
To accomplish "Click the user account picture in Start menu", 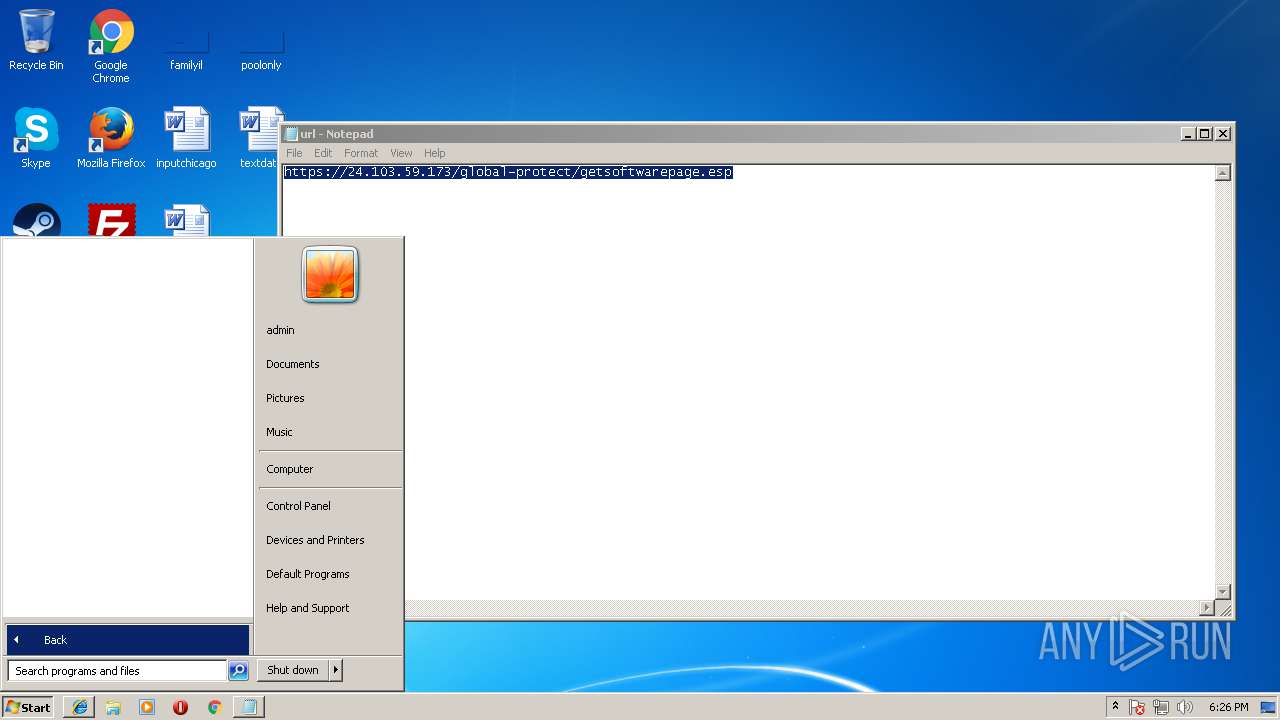I will click(x=330, y=274).
